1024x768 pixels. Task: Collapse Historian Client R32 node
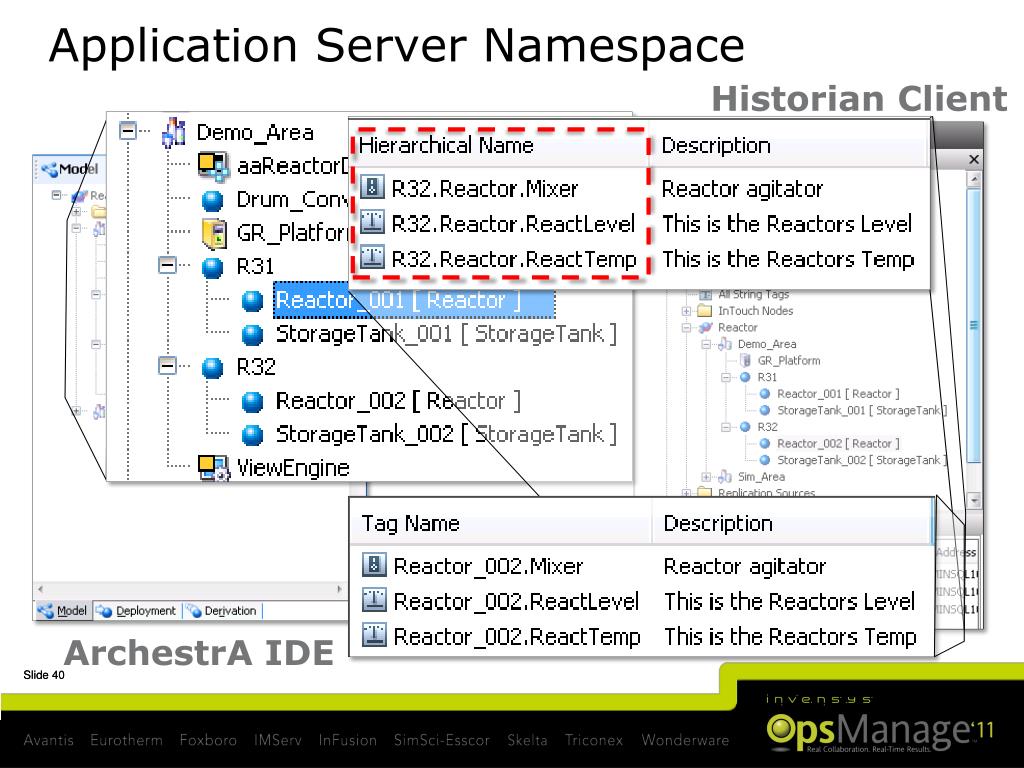point(726,427)
